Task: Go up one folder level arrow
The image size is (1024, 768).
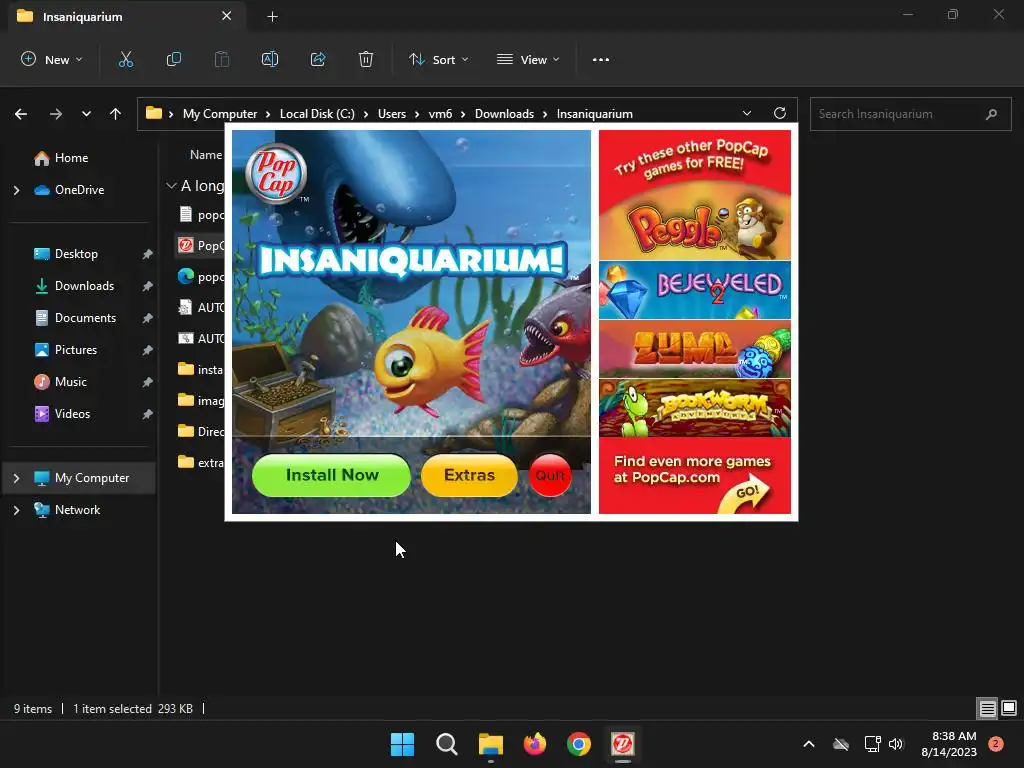Action: (116, 114)
